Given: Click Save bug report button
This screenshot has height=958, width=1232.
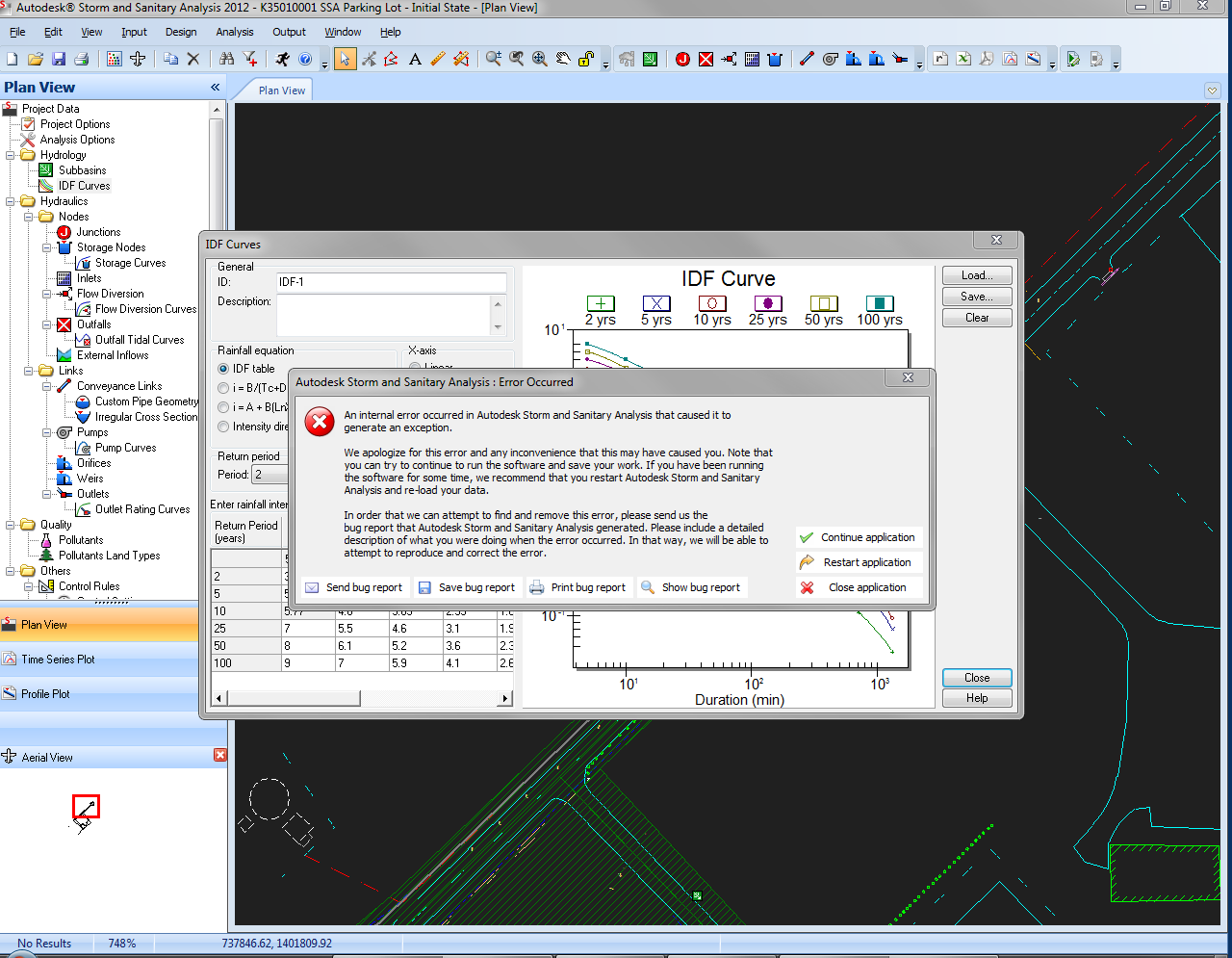Looking at the screenshot, I should tap(468, 587).
